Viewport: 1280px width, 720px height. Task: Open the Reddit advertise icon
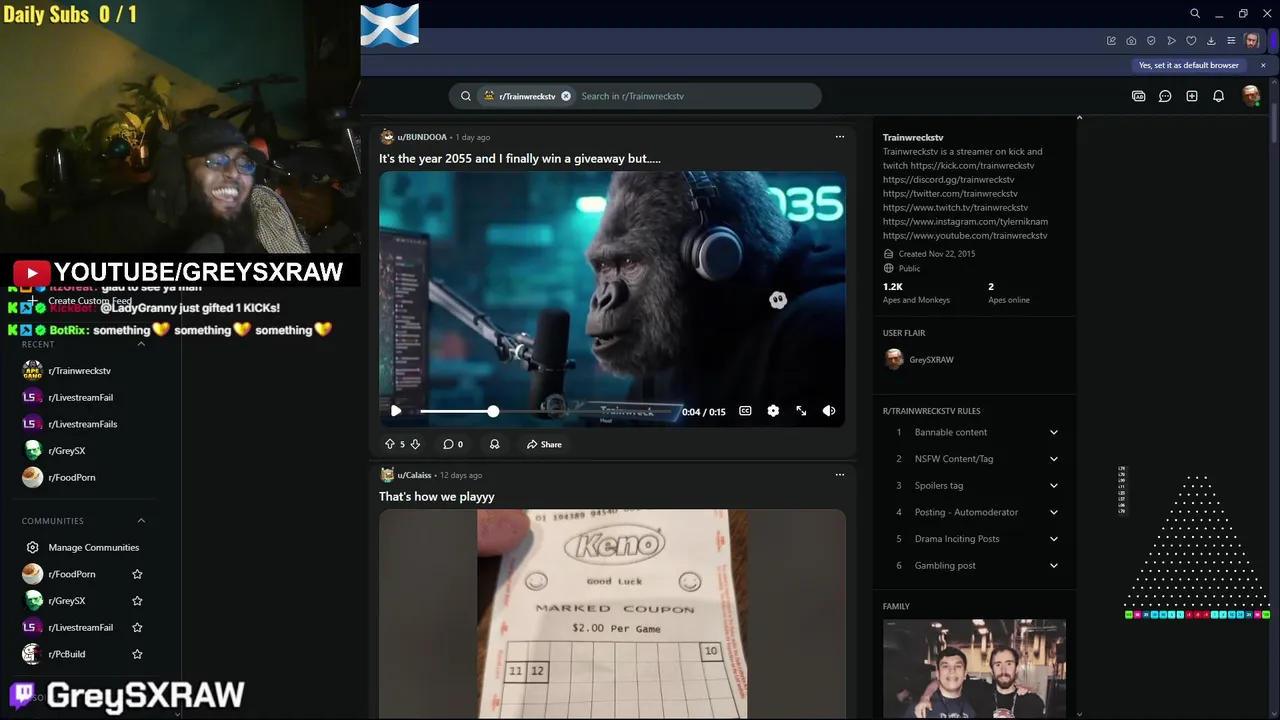click(x=1138, y=96)
